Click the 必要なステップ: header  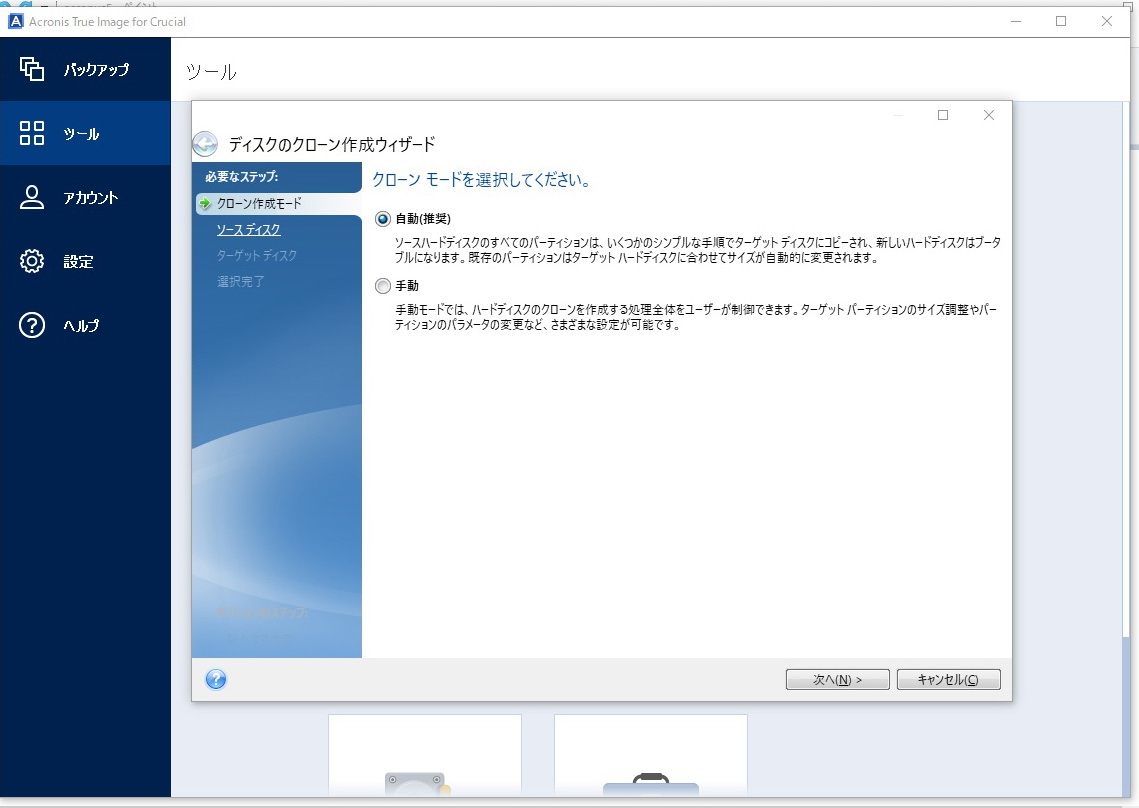pyautogui.click(x=242, y=177)
